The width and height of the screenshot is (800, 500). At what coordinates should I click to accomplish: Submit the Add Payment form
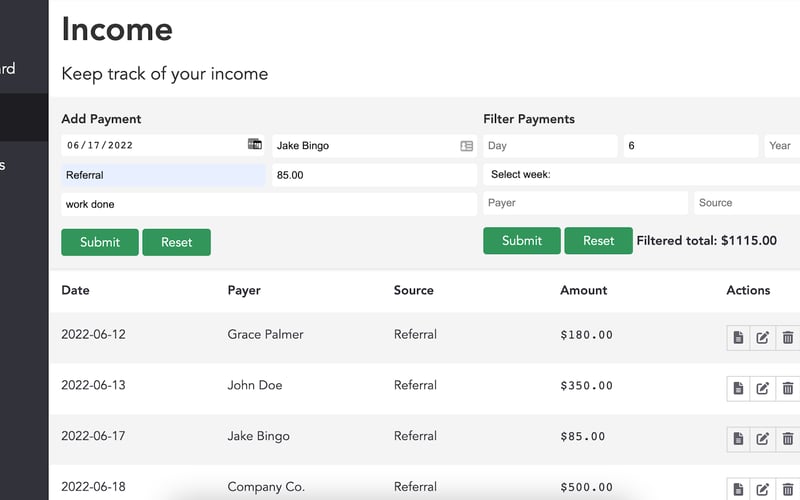coord(100,242)
